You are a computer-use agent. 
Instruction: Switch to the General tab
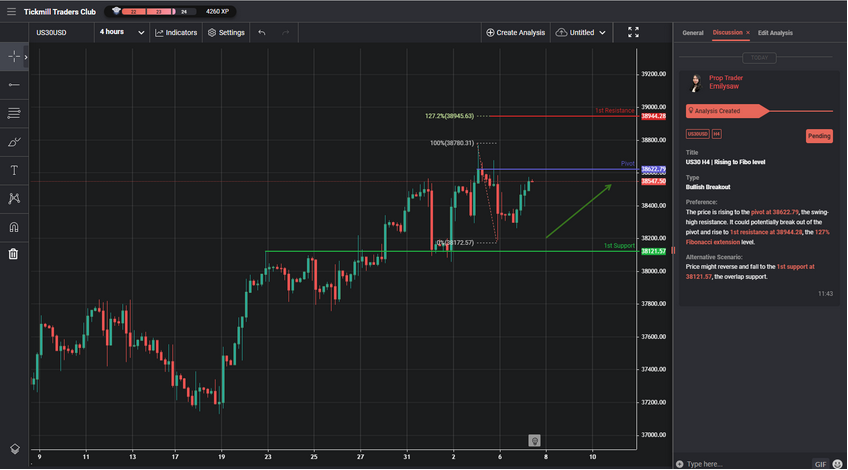(x=692, y=33)
